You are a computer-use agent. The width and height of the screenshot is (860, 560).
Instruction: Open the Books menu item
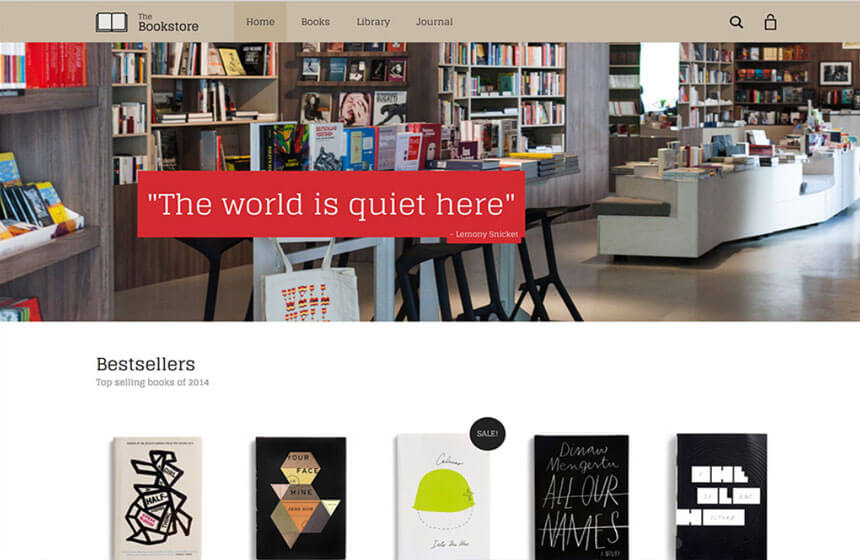pyautogui.click(x=315, y=22)
